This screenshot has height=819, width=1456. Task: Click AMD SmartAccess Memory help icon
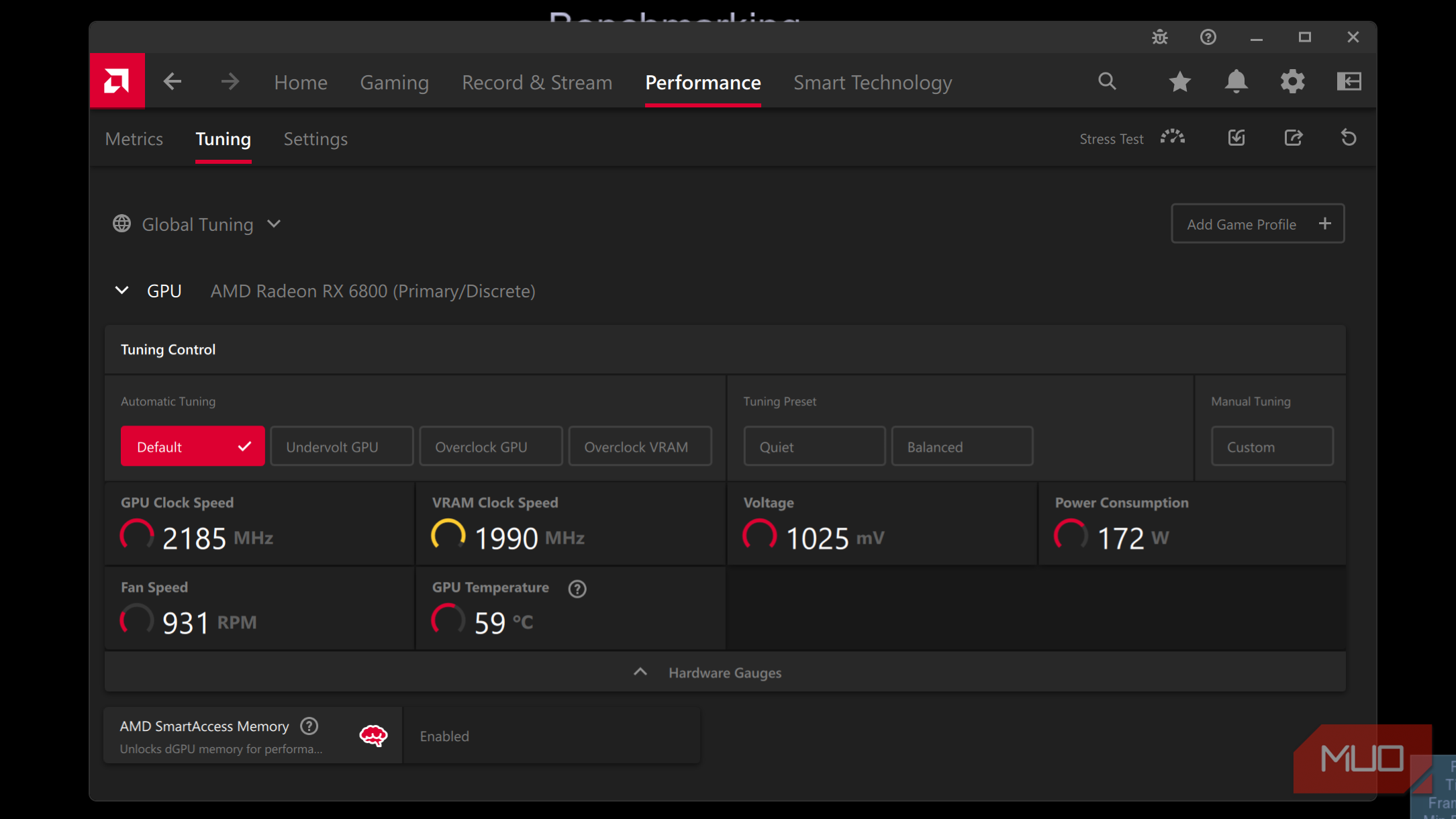309,726
